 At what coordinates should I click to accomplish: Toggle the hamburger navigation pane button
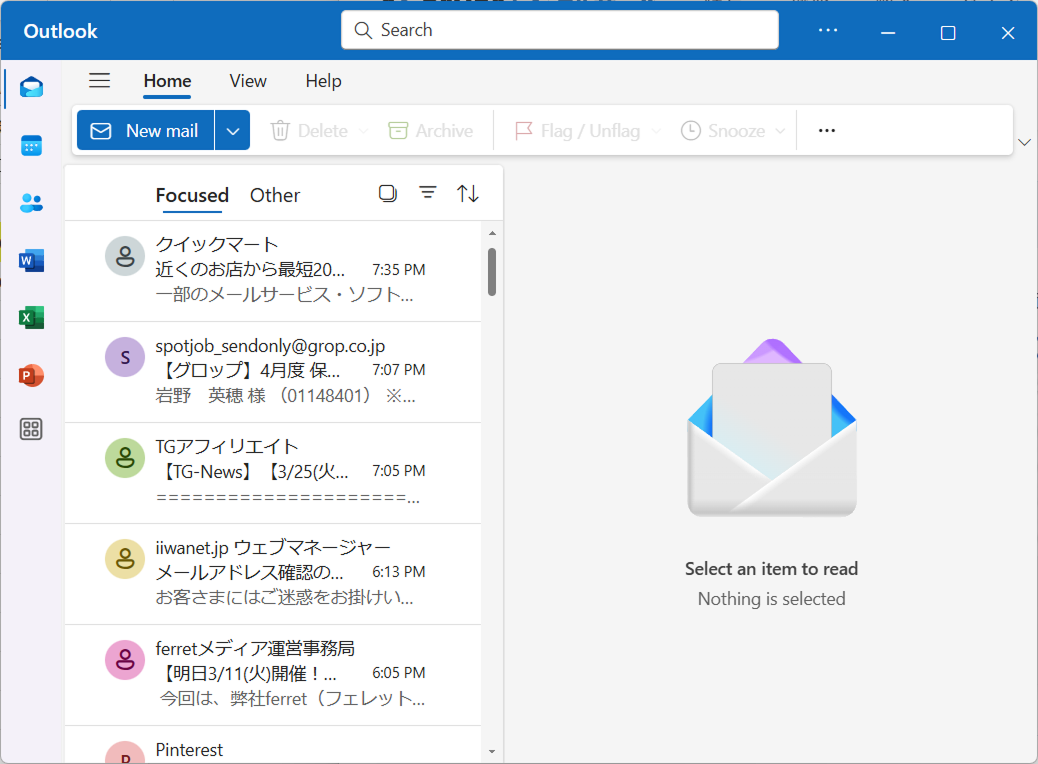(x=99, y=81)
